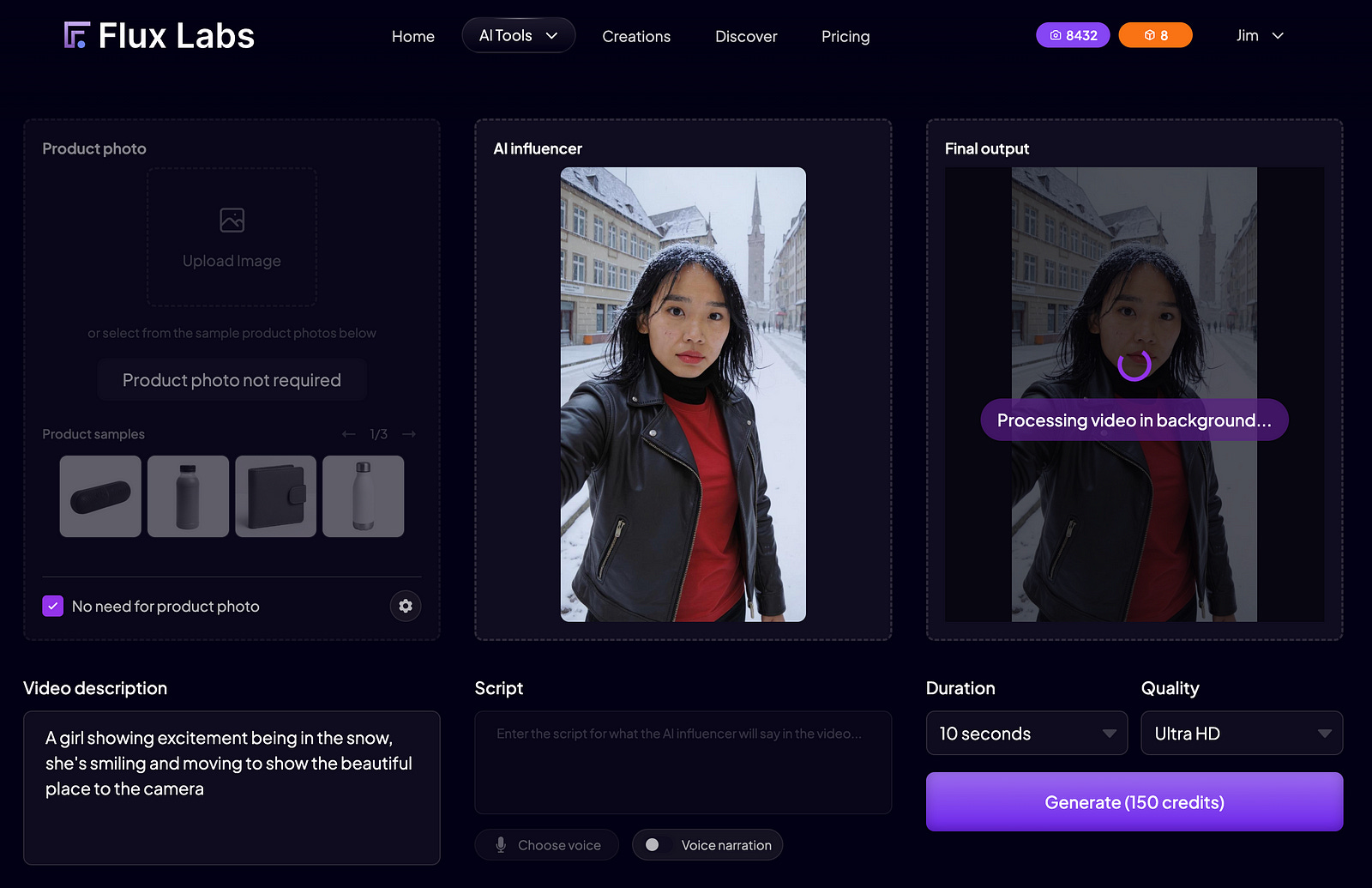
Task: Click the AI influencer portrait image
Action: (683, 395)
